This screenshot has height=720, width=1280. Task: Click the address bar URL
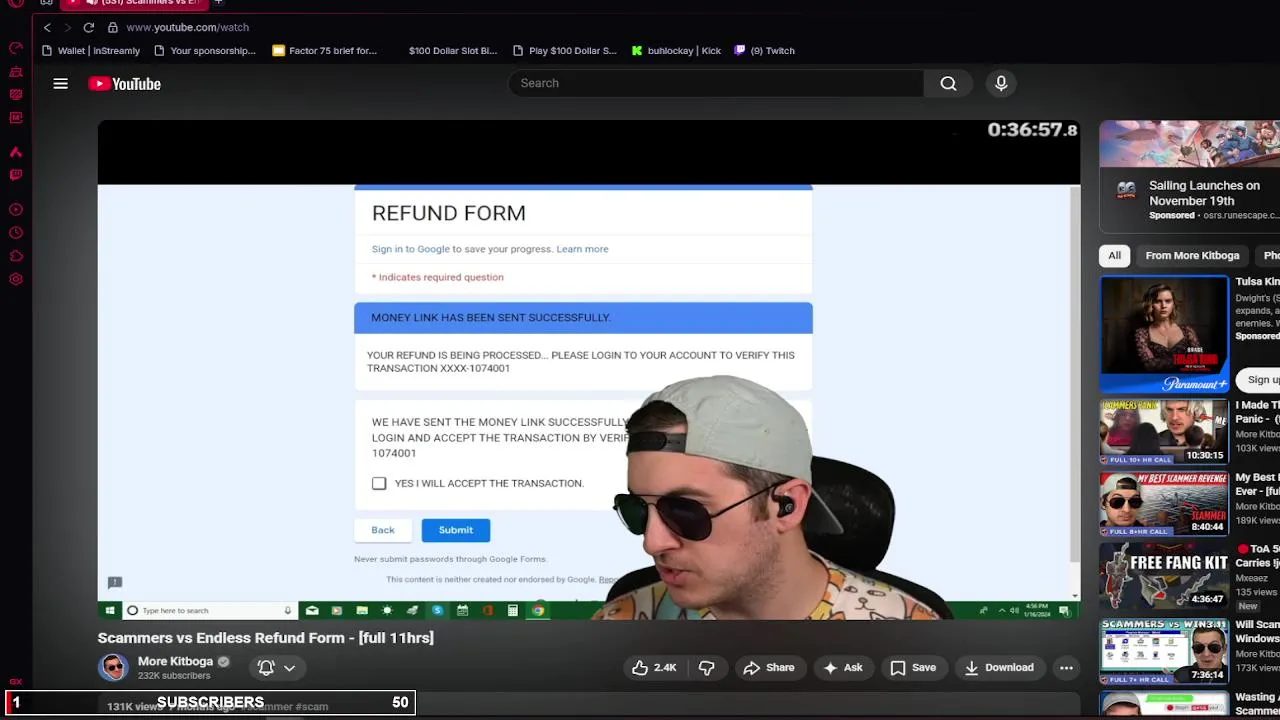coord(187,27)
